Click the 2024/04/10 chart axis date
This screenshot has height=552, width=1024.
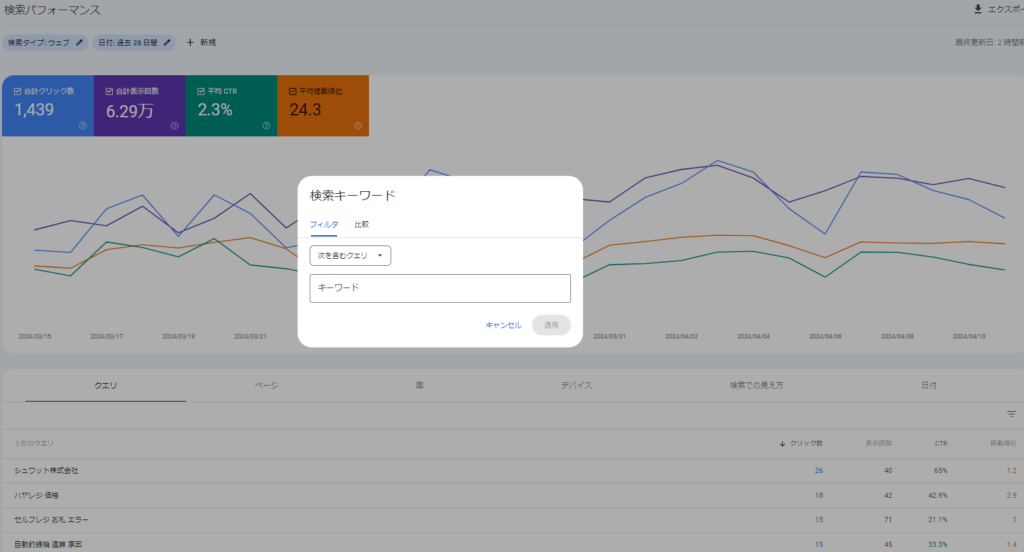[x=969, y=336]
